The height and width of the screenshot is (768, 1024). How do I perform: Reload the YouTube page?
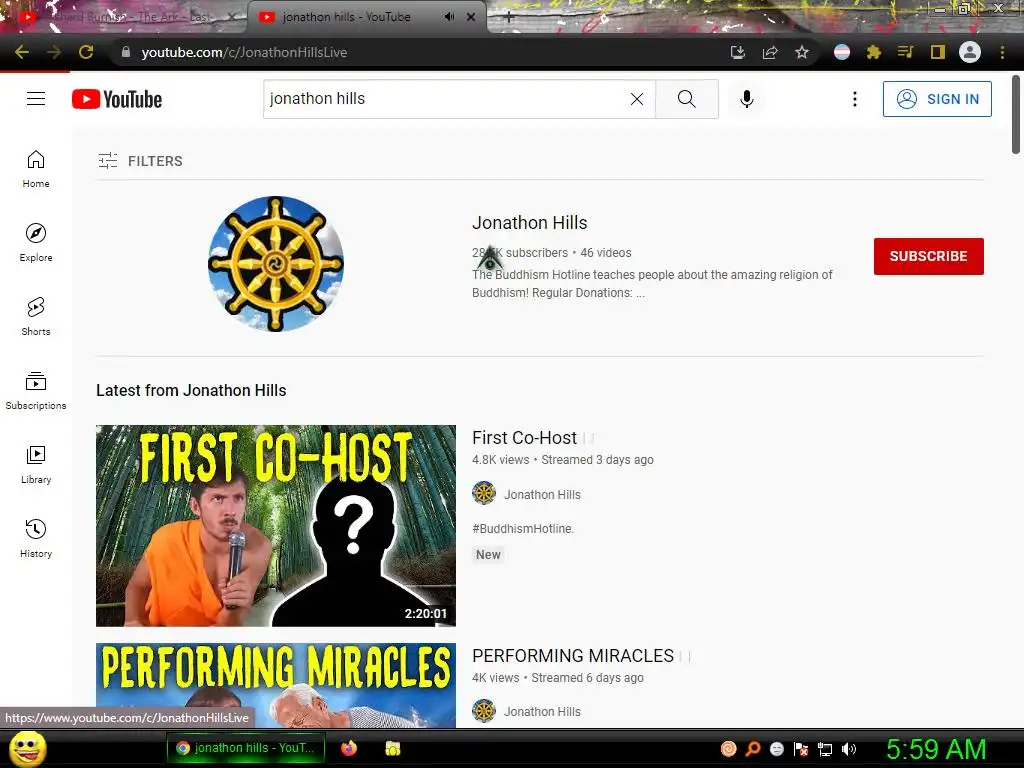coord(86,52)
